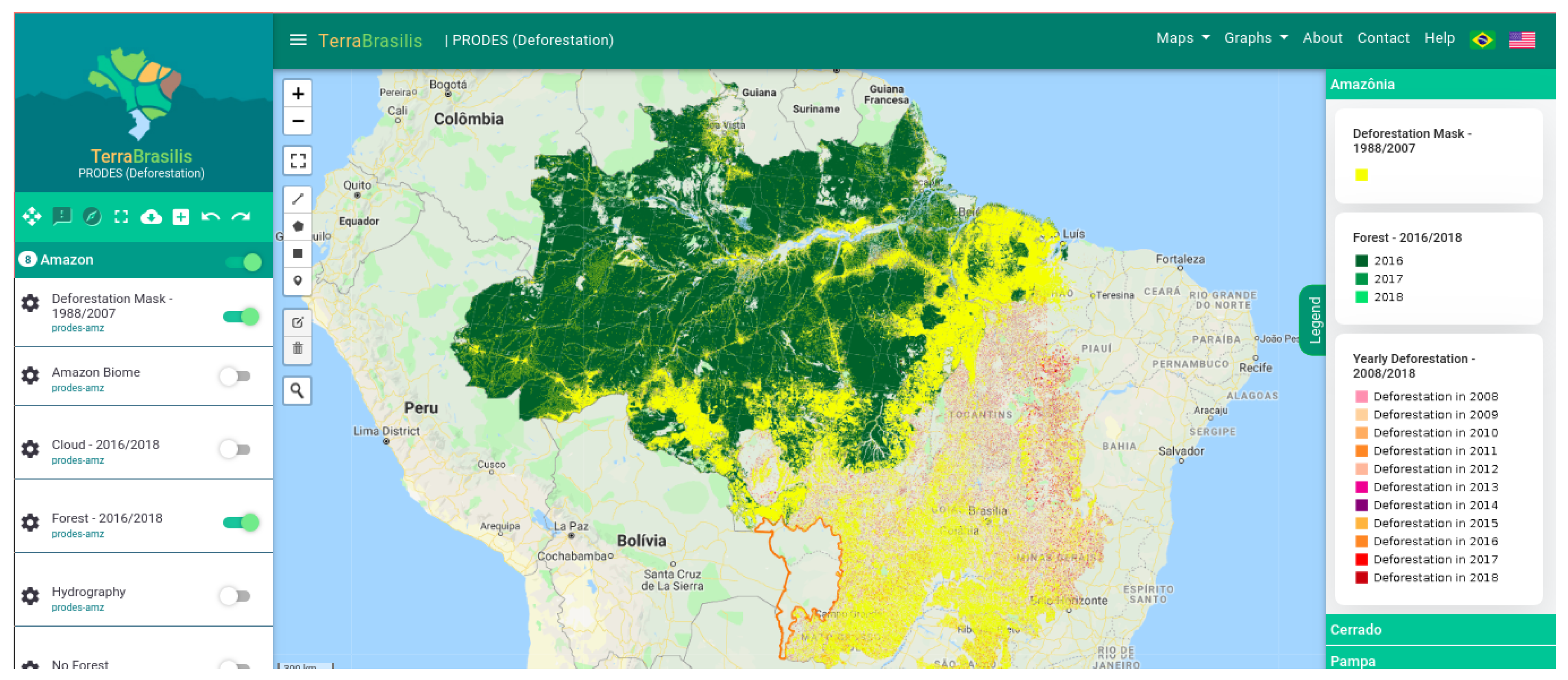This screenshot has height=680, width=1568.
Task: Click prodes-amz link under Hydrography
Action: (78, 607)
